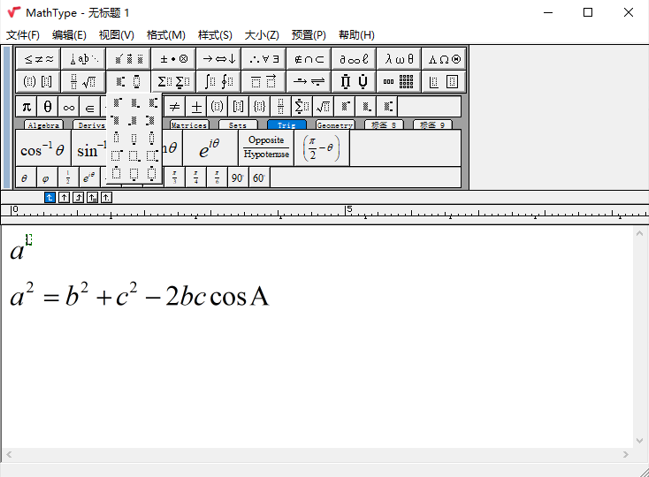Select the decimal tab stop button
This screenshot has width=649, height=477.
click(106, 197)
